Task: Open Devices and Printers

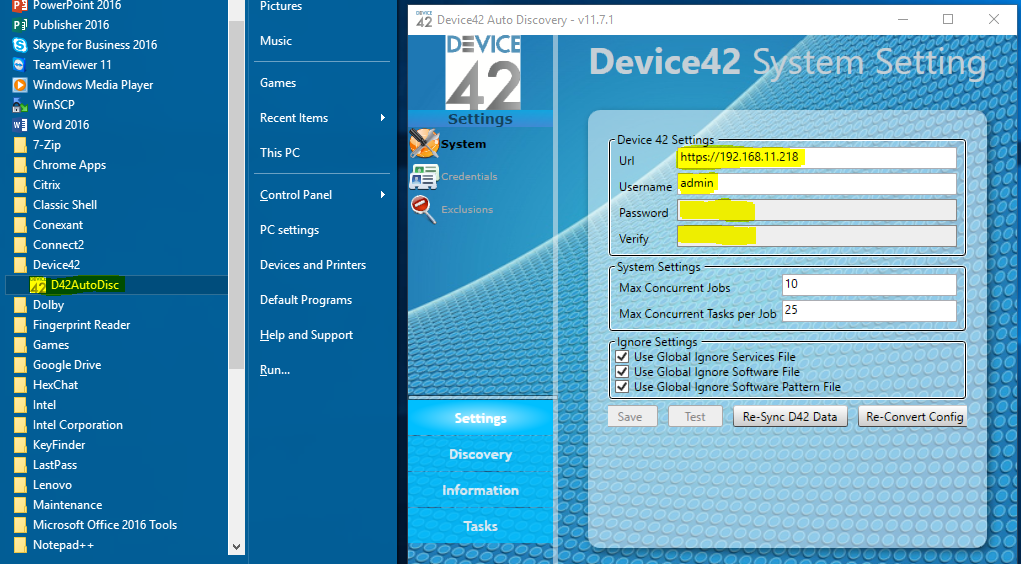Action: click(x=313, y=265)
